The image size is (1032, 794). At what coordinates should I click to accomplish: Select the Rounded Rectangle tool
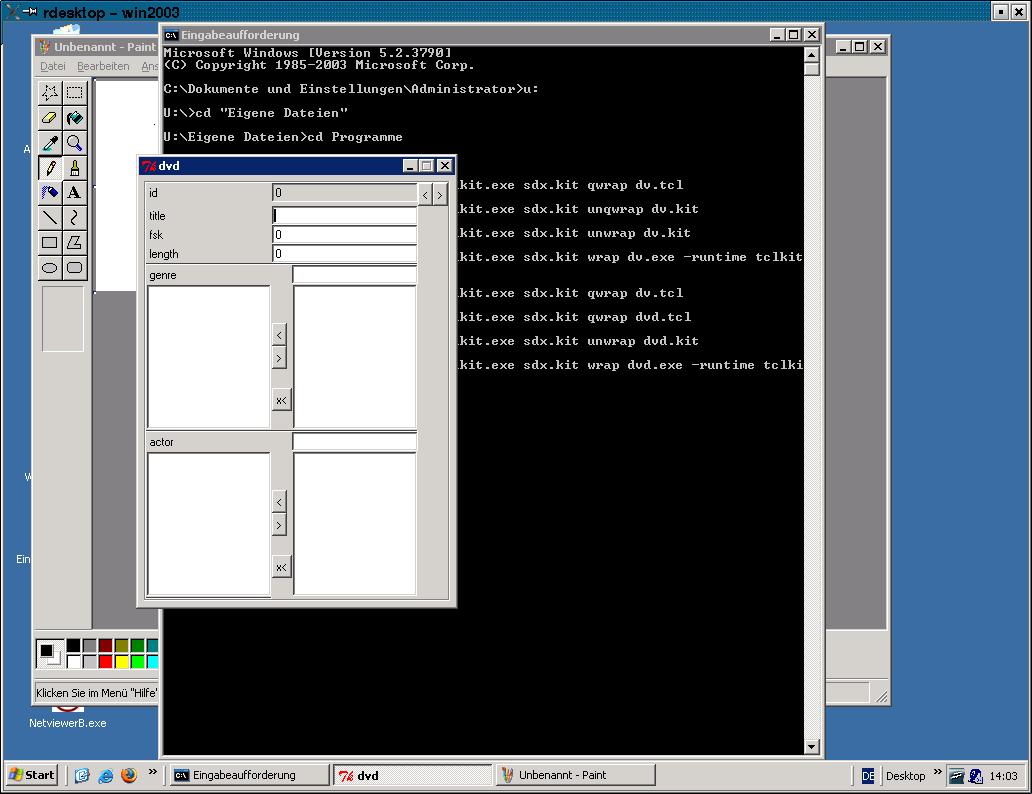click(x=74, y=267)
